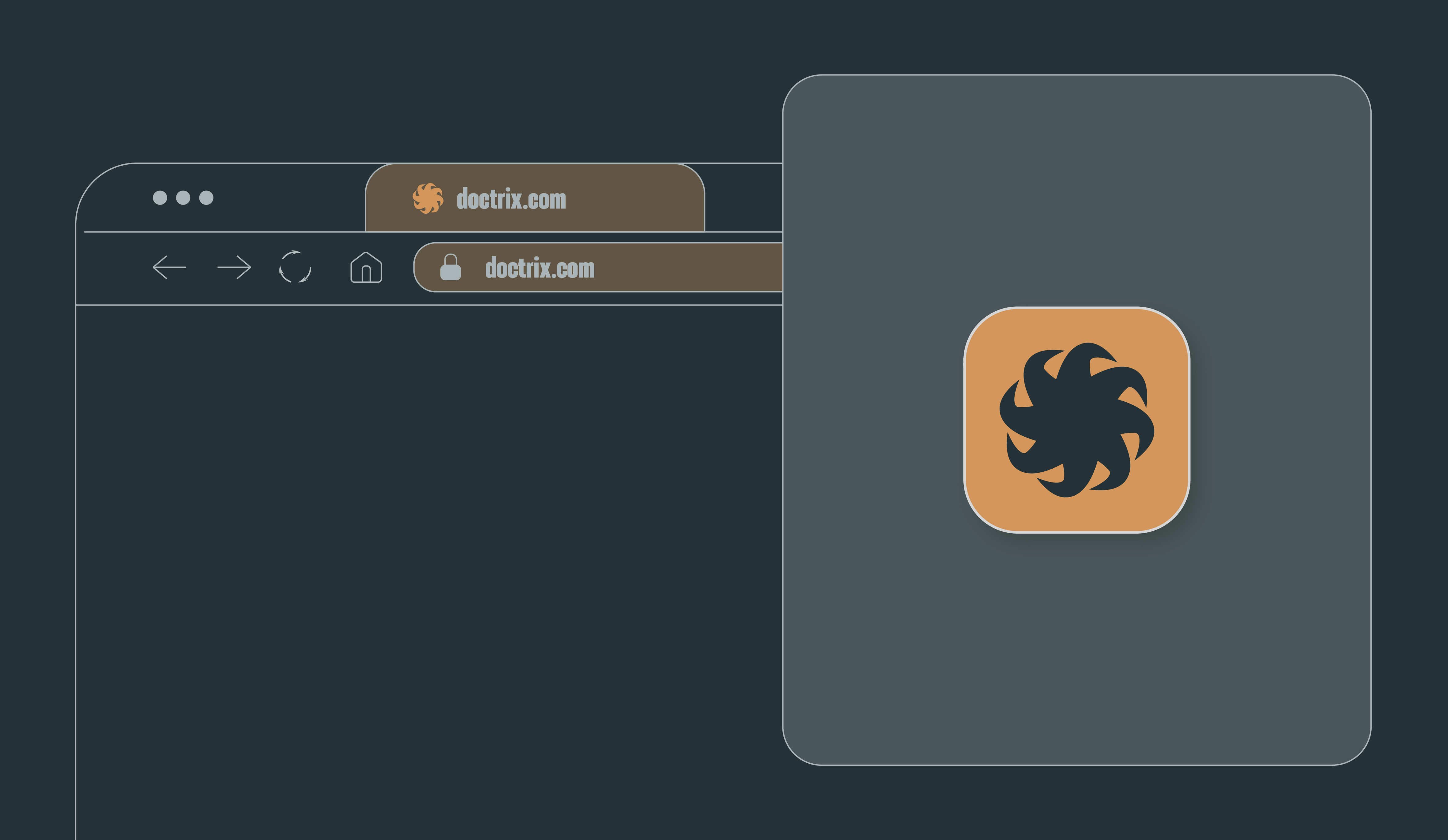Click empty title bar between dots and tab
The width and height of the screenshot is (1448, 840).
(x=287, y=198)
